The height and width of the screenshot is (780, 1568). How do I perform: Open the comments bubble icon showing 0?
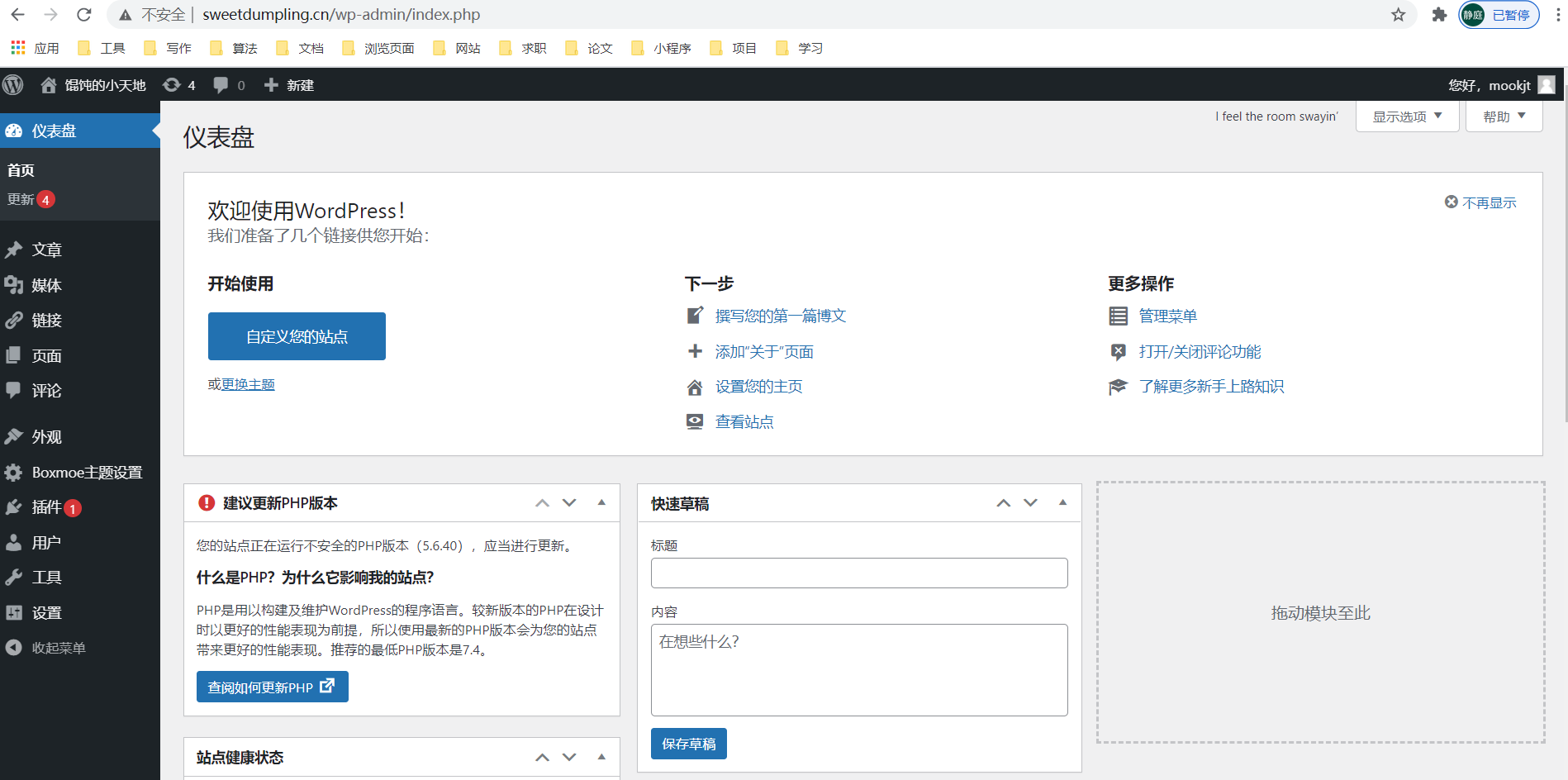coord(229,85)
